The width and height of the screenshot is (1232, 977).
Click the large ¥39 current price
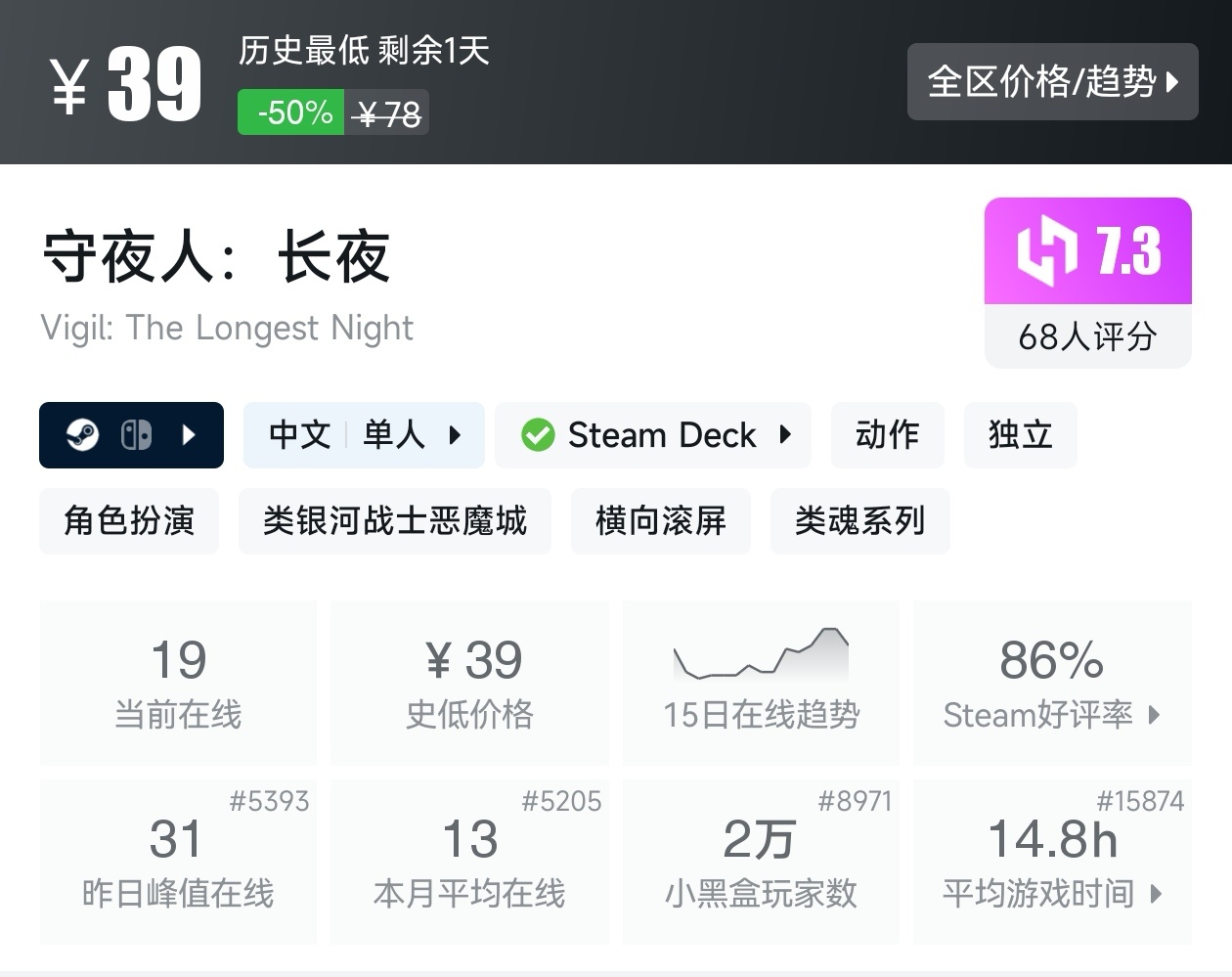[126, 84]
